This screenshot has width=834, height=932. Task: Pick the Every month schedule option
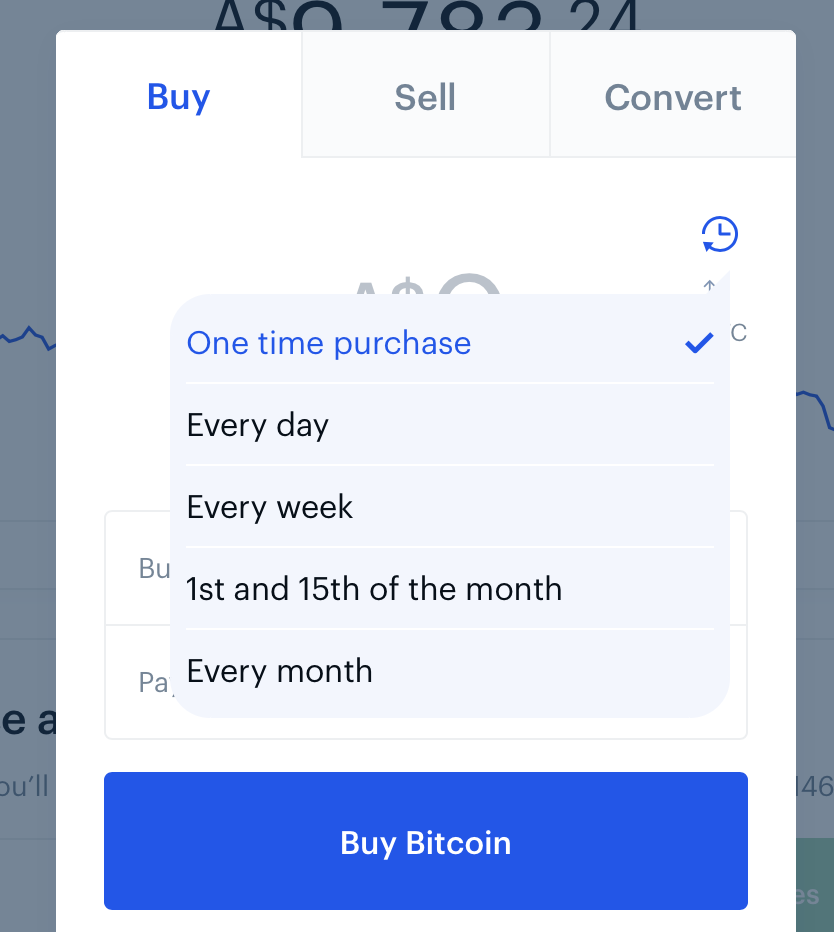coord(450,670)
